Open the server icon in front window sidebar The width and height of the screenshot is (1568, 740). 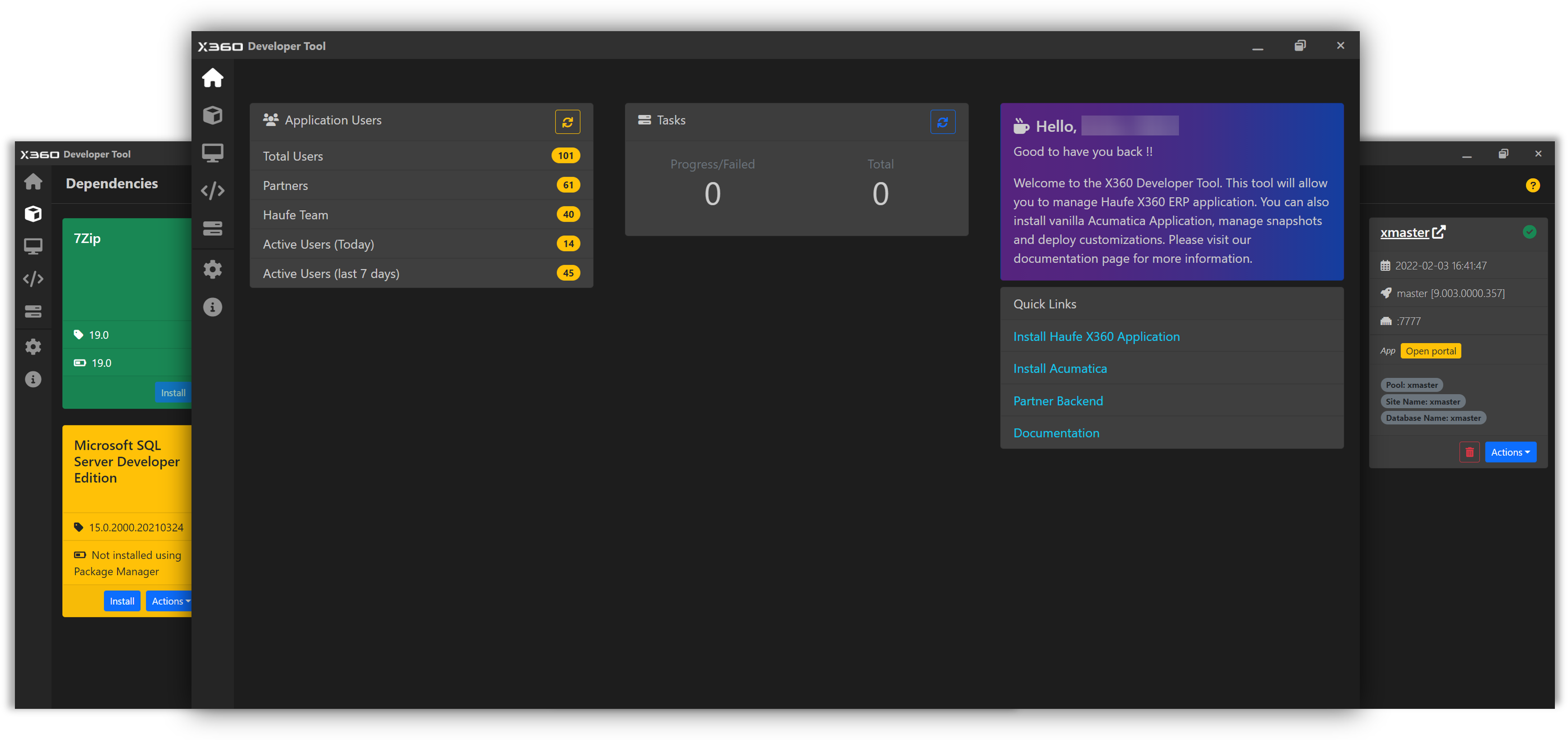(212, 228)
